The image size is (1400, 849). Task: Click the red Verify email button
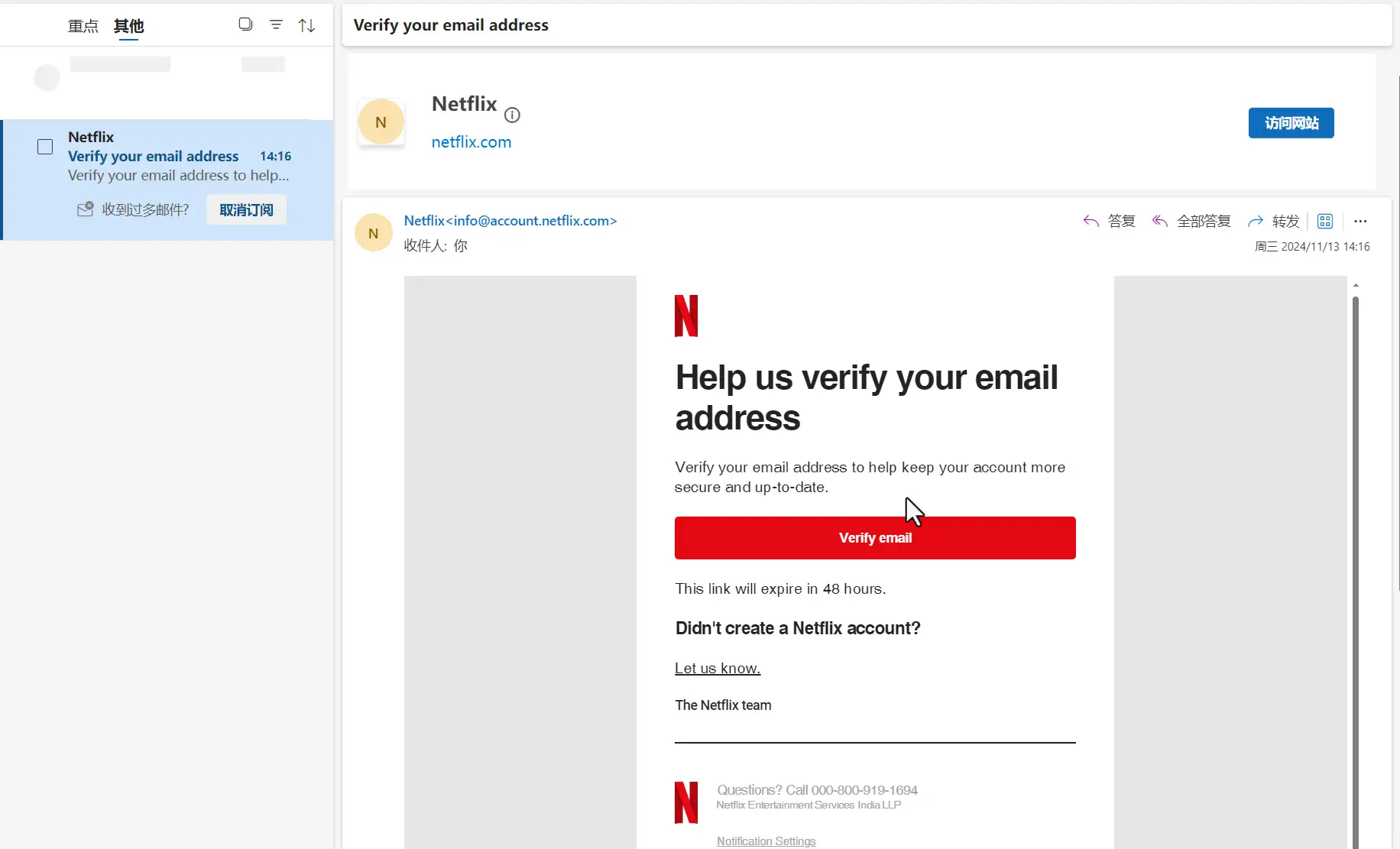point(875,538)
